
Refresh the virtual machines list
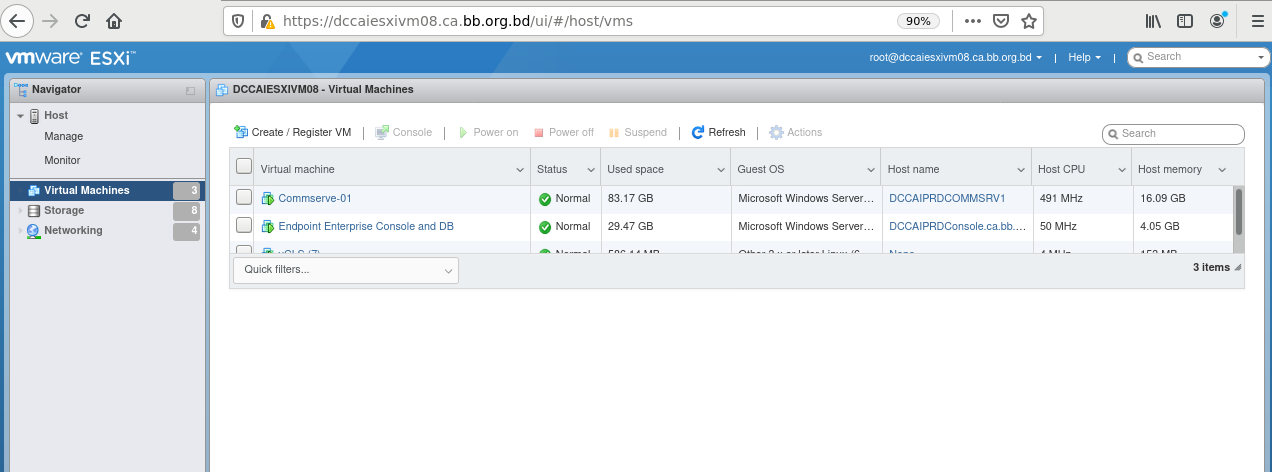pyautogui.click(x=718, y=132)
